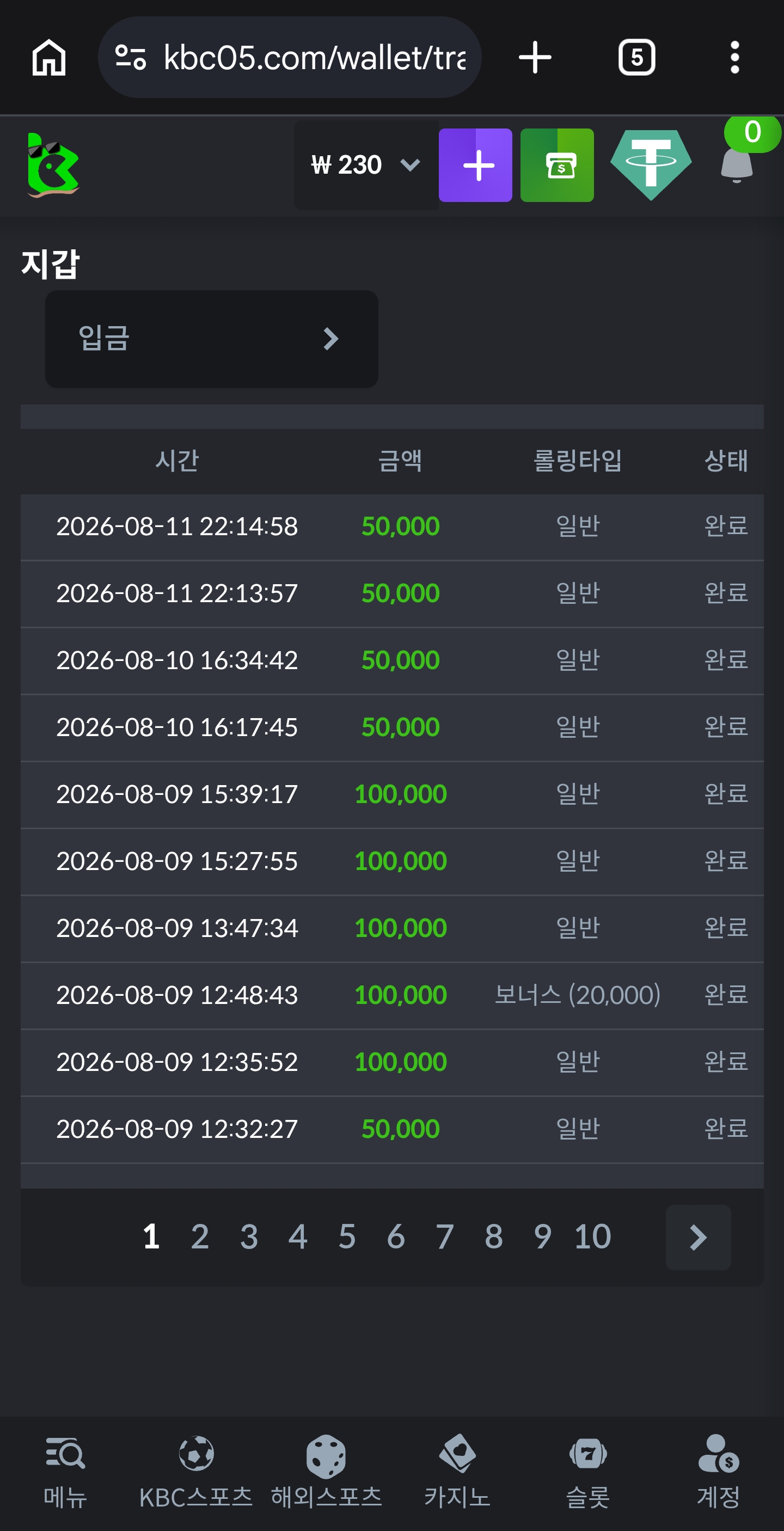Viewport: 784px width, 1531px height.
Task: Jump to page 10 of transactions
Action: (x=592, y=1238)
